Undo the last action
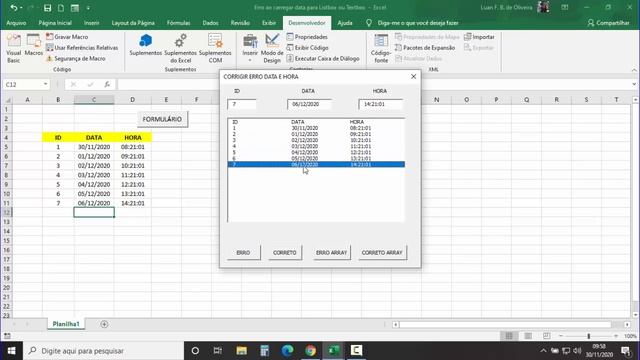640x360 pixels. pos(14,8)
